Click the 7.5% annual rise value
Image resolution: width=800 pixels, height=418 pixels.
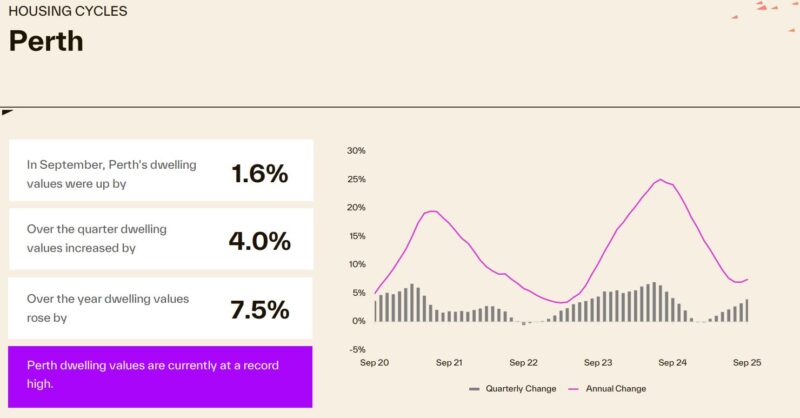[x=259, y=309]
